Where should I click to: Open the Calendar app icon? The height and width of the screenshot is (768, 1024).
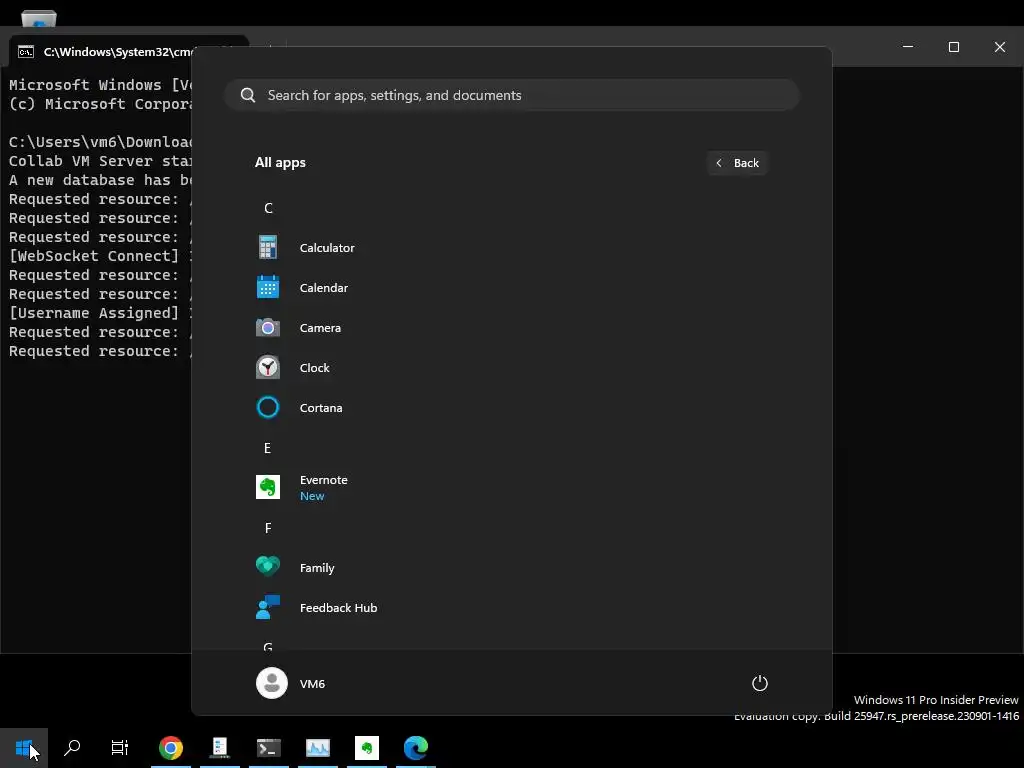point(268,287)
